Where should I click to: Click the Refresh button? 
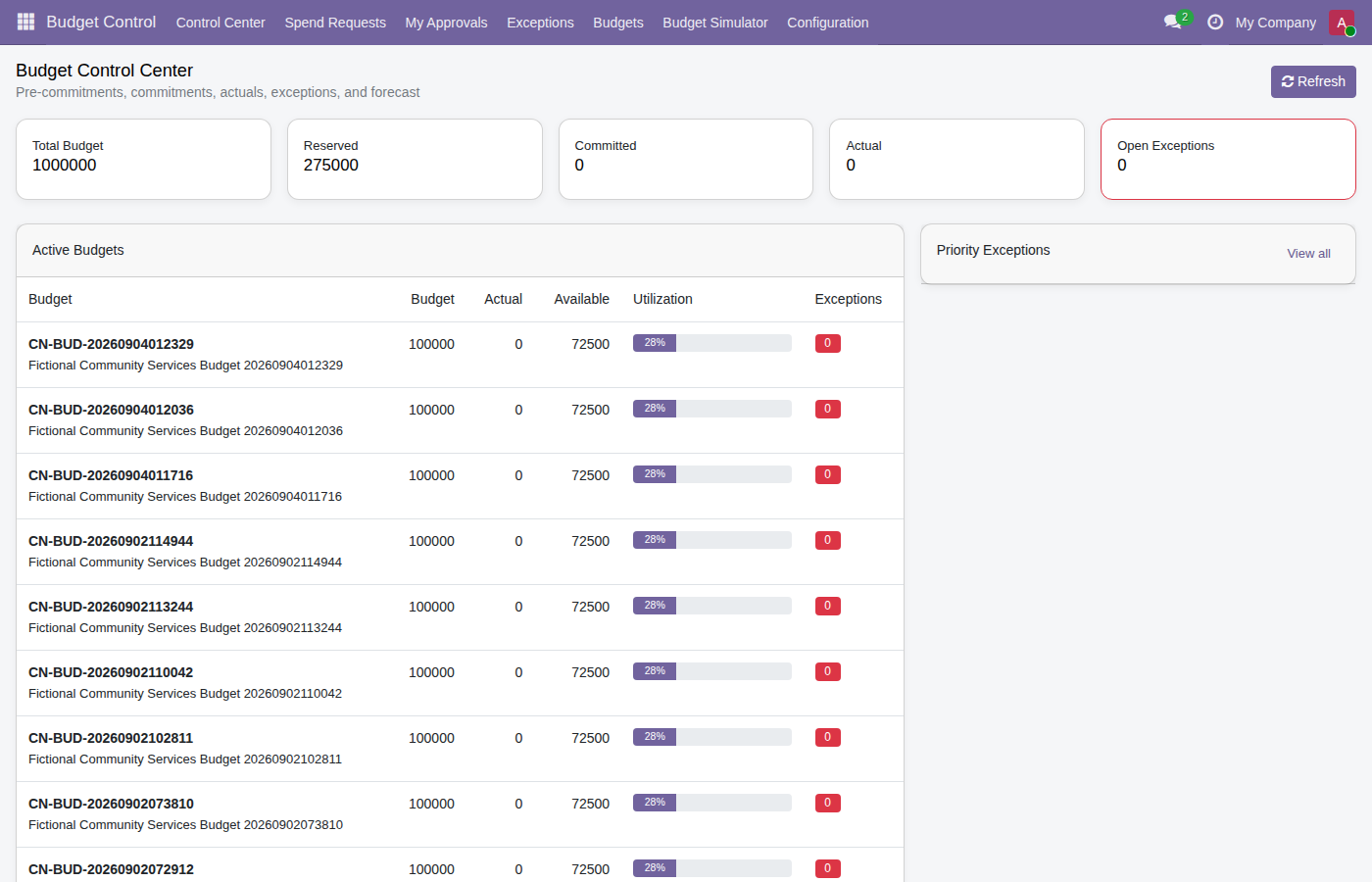coord(1313,81)
